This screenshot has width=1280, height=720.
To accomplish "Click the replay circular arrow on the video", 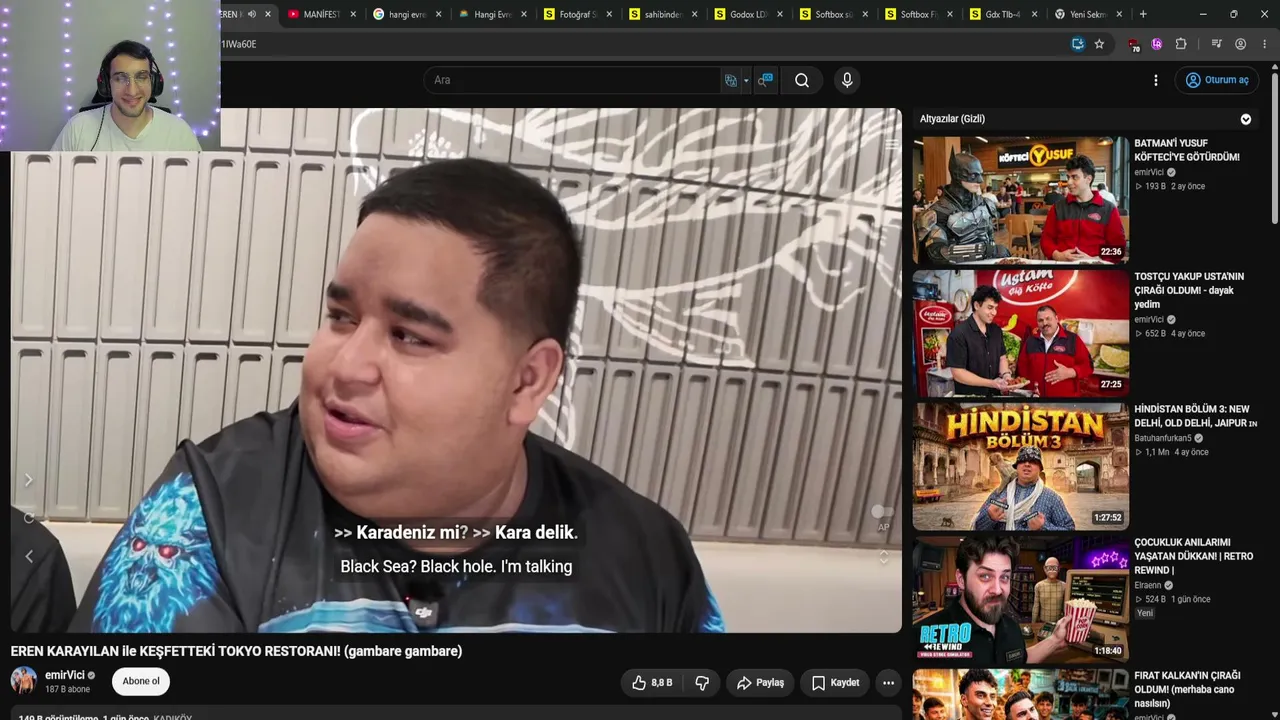I will 28,518.
